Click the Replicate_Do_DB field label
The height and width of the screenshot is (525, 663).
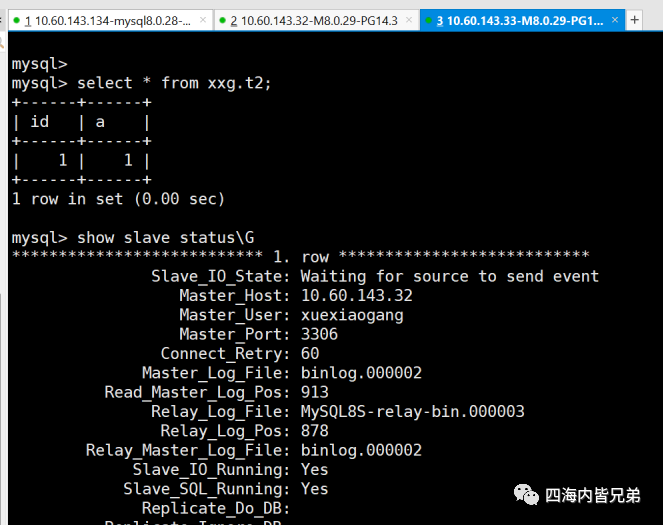216,509
